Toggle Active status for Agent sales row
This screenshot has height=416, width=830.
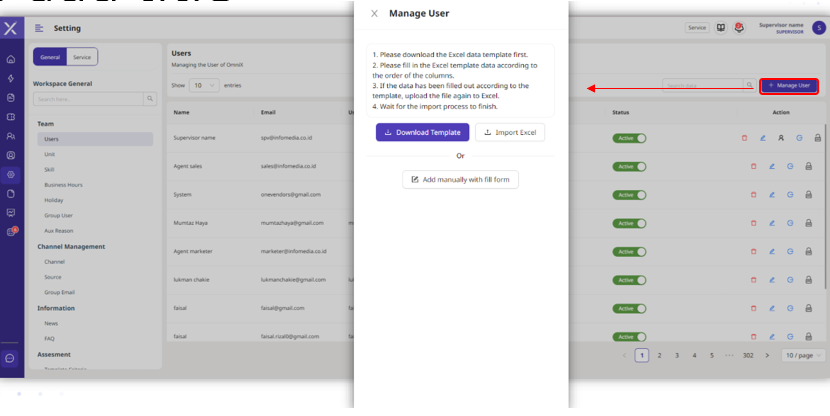[x=629, y=166]
